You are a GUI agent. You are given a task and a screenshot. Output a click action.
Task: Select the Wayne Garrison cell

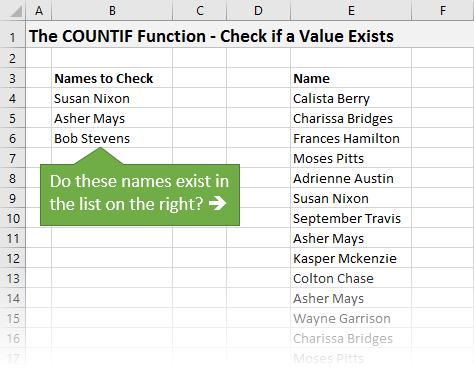[351, 319]
